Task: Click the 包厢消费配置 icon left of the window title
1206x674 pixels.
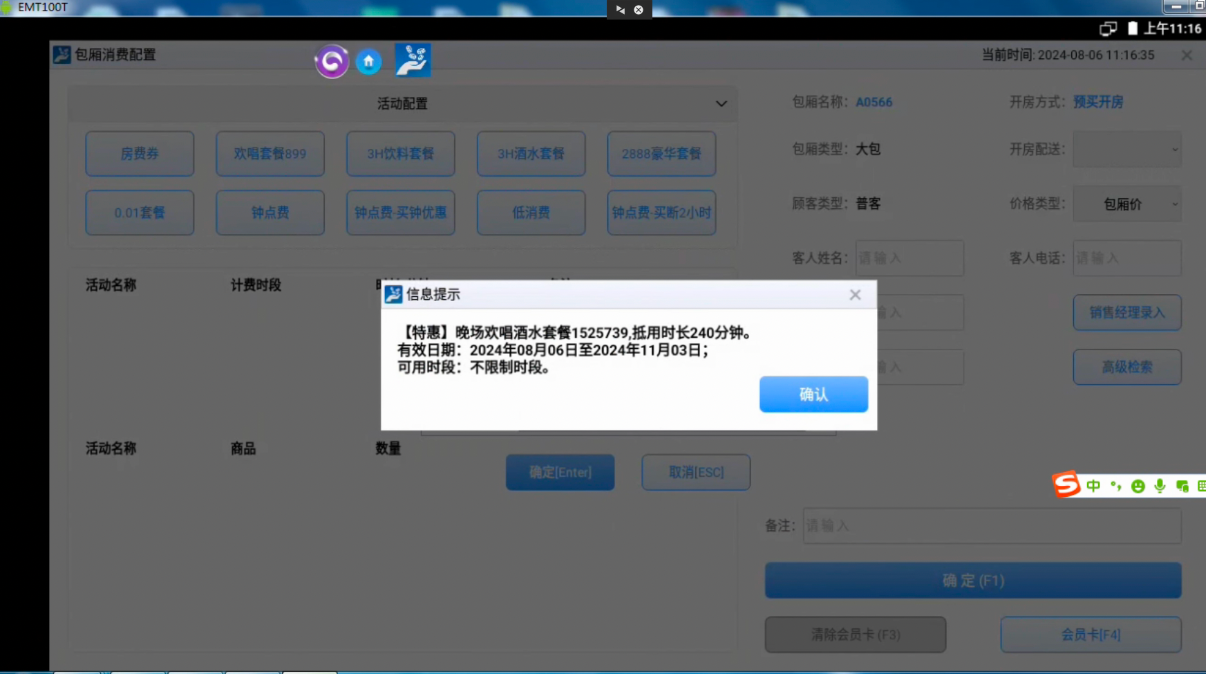Action: pos(61,54)
